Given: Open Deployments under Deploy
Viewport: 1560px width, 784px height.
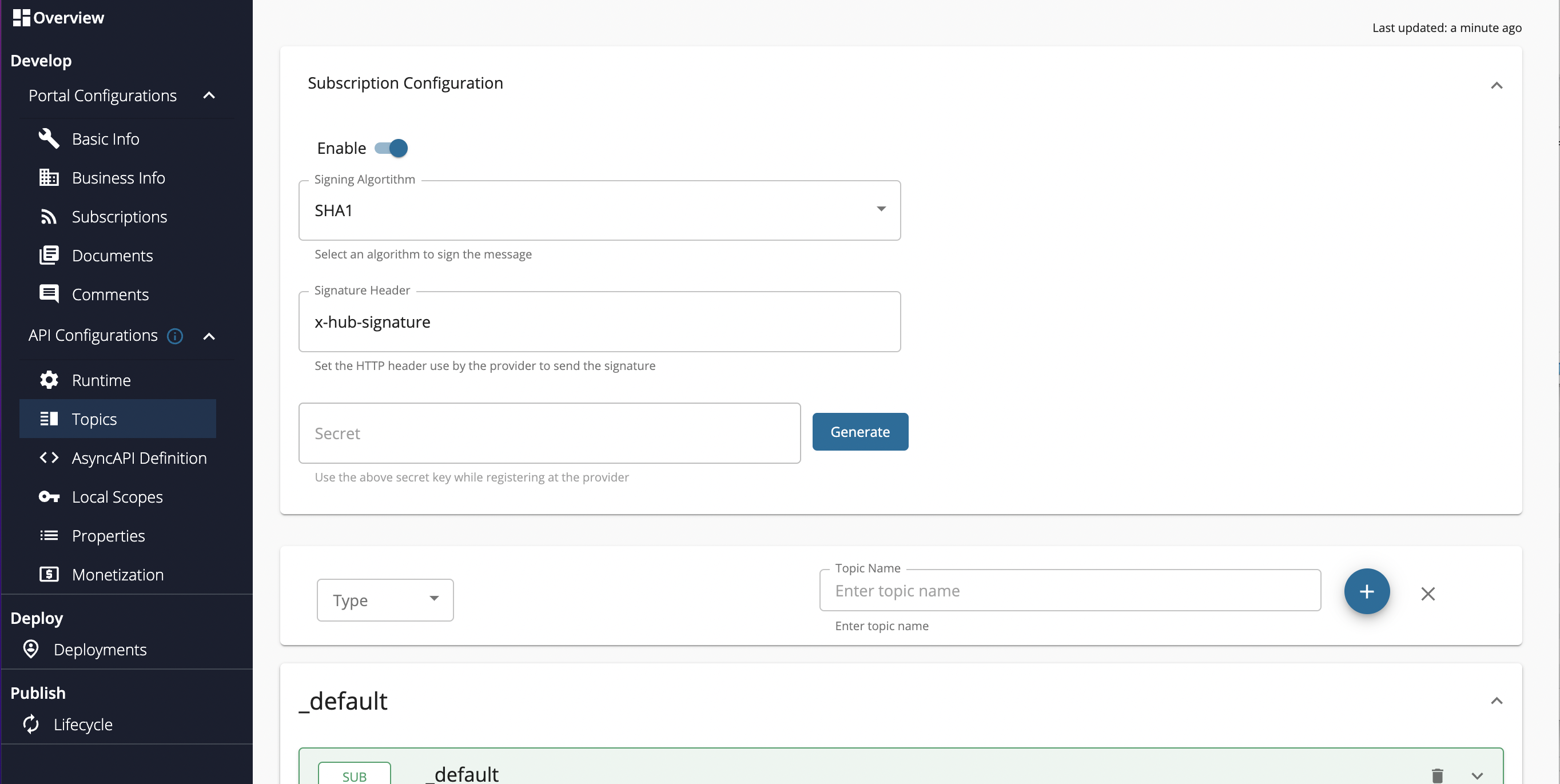Looking at the screenshot, I should coord(100,649).
